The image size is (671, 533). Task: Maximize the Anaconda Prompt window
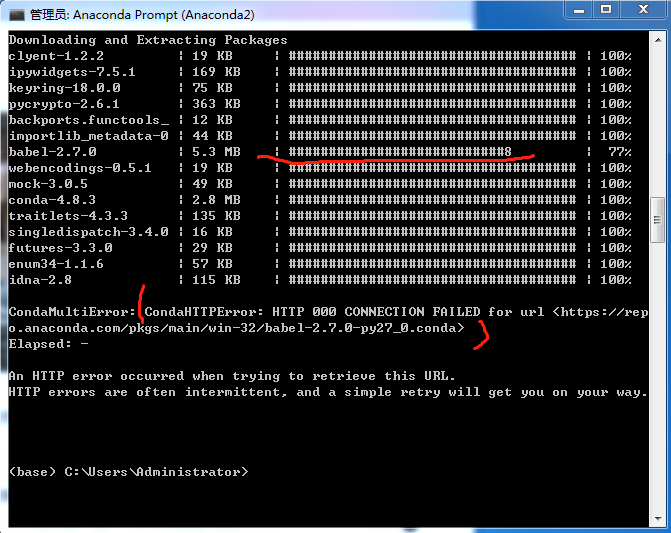pos(605,11)
